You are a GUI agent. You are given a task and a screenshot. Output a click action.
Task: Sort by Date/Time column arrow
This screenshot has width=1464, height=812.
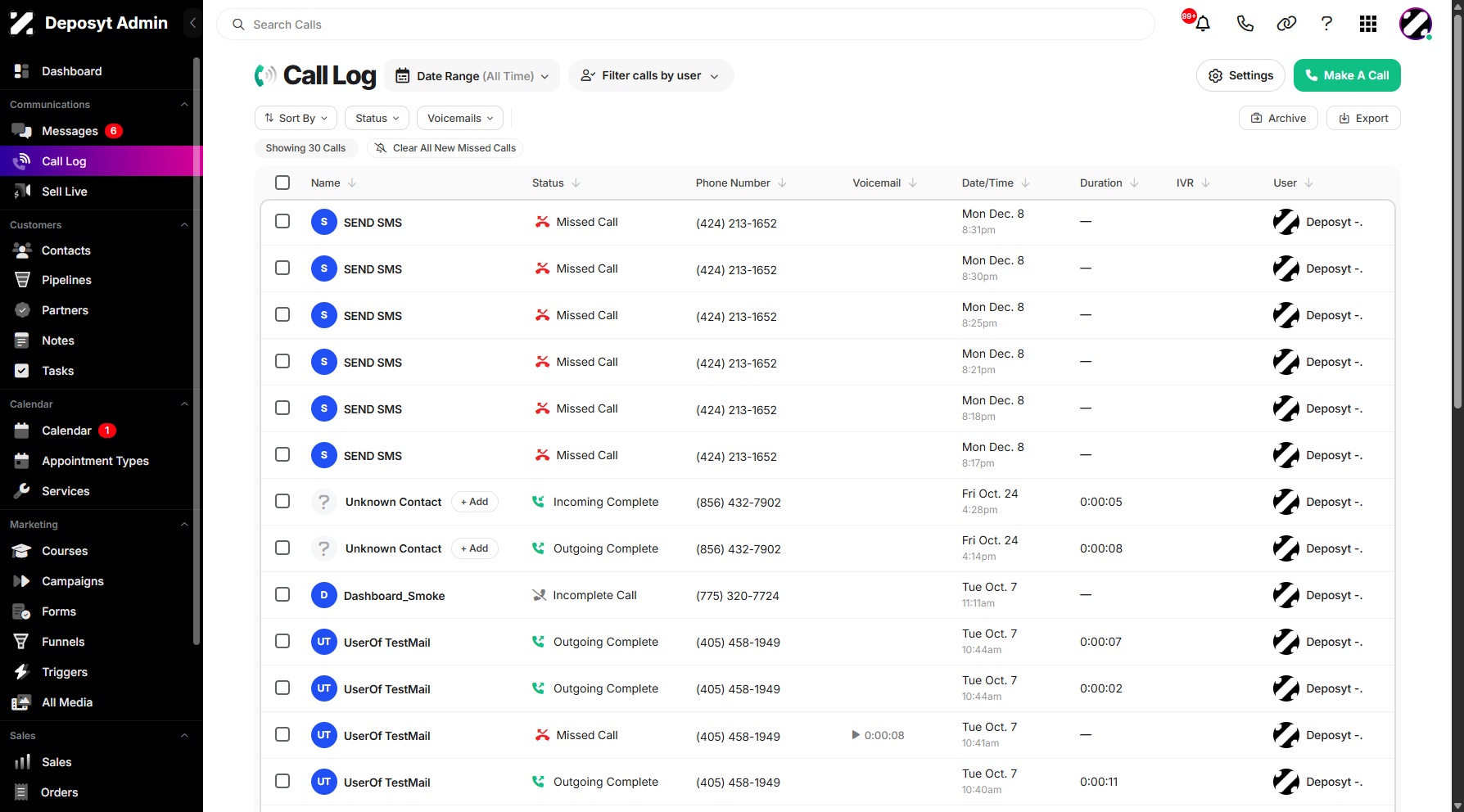(1025, 183)
